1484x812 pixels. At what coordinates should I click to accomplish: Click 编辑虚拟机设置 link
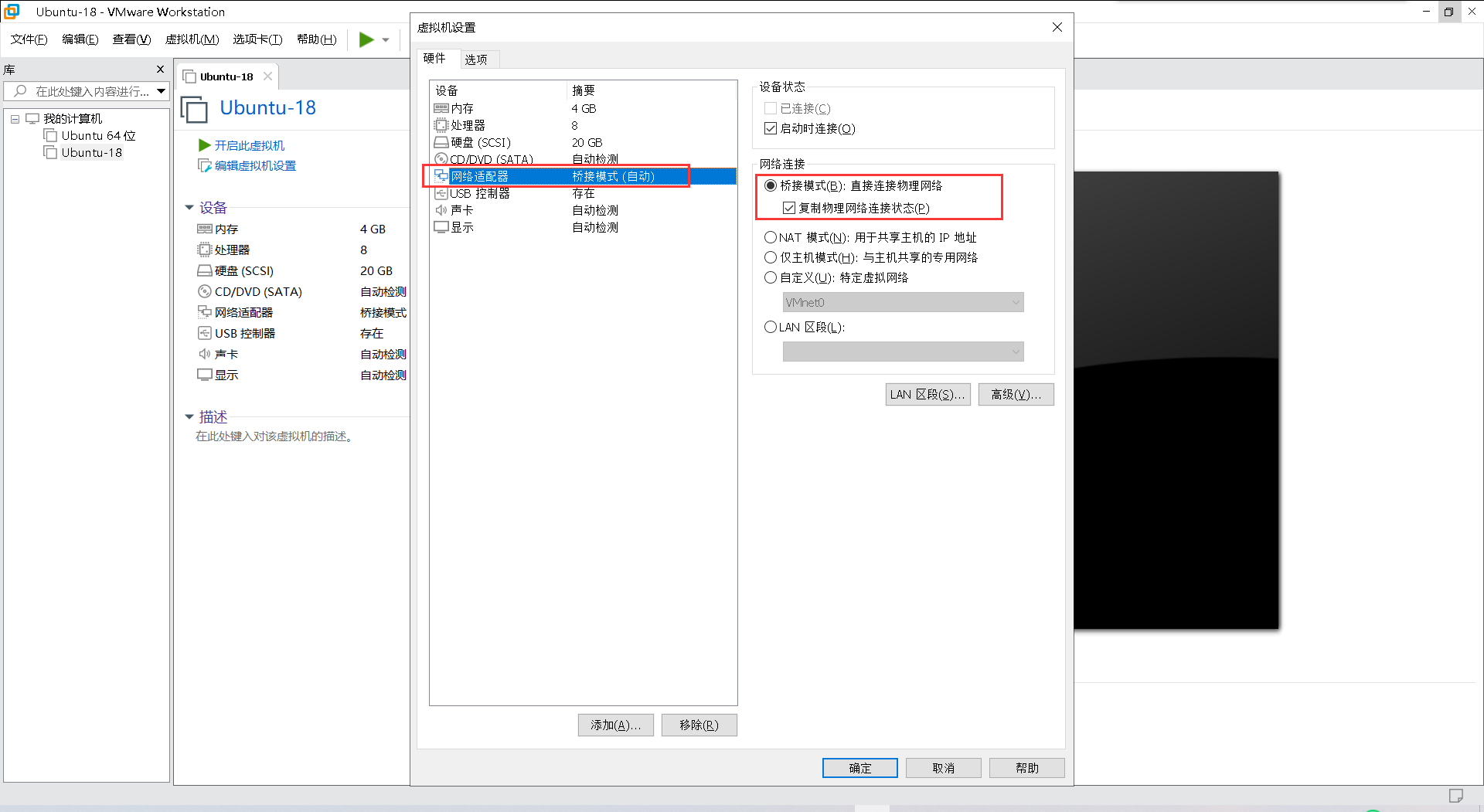(255, 165)
